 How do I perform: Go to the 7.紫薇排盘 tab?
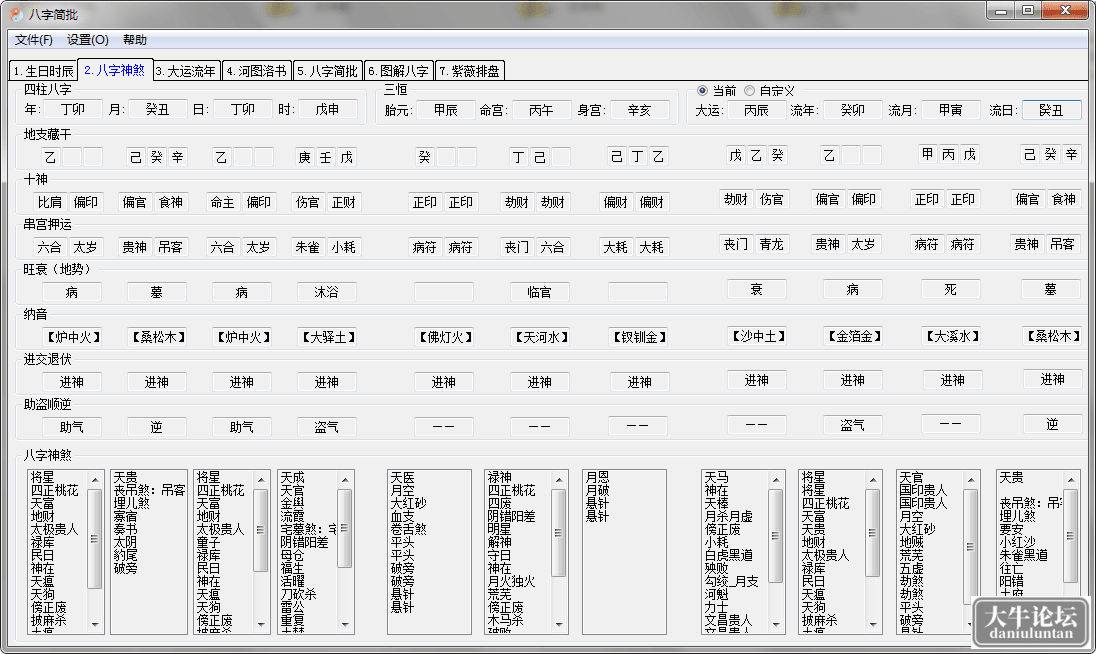470,71
